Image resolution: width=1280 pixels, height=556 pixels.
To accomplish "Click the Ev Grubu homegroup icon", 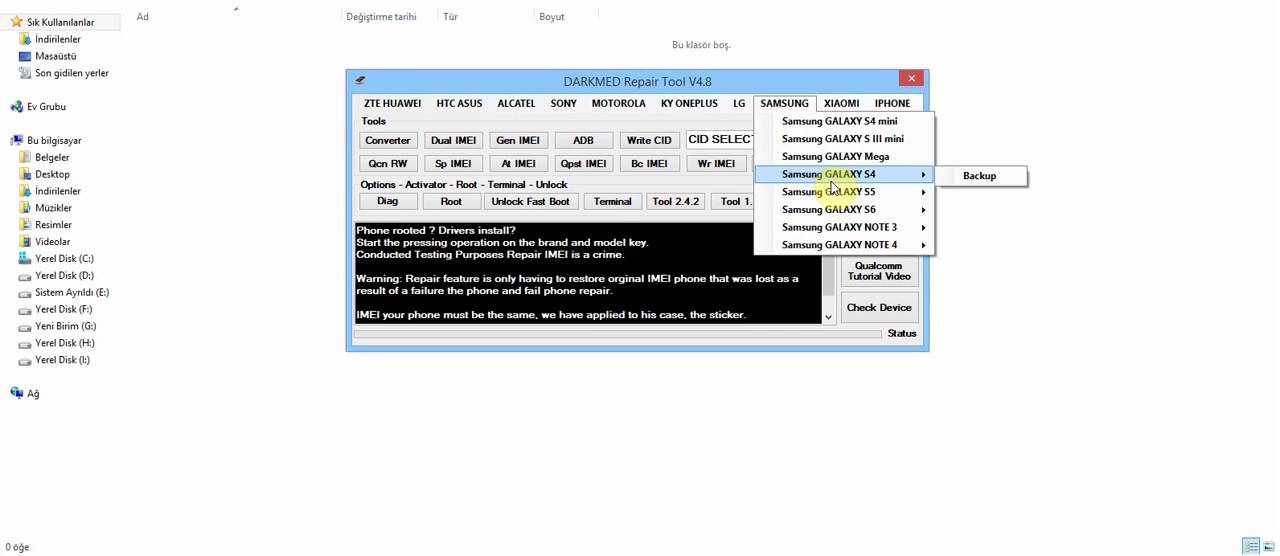I will pyautogui.click(x=16, y=107).
